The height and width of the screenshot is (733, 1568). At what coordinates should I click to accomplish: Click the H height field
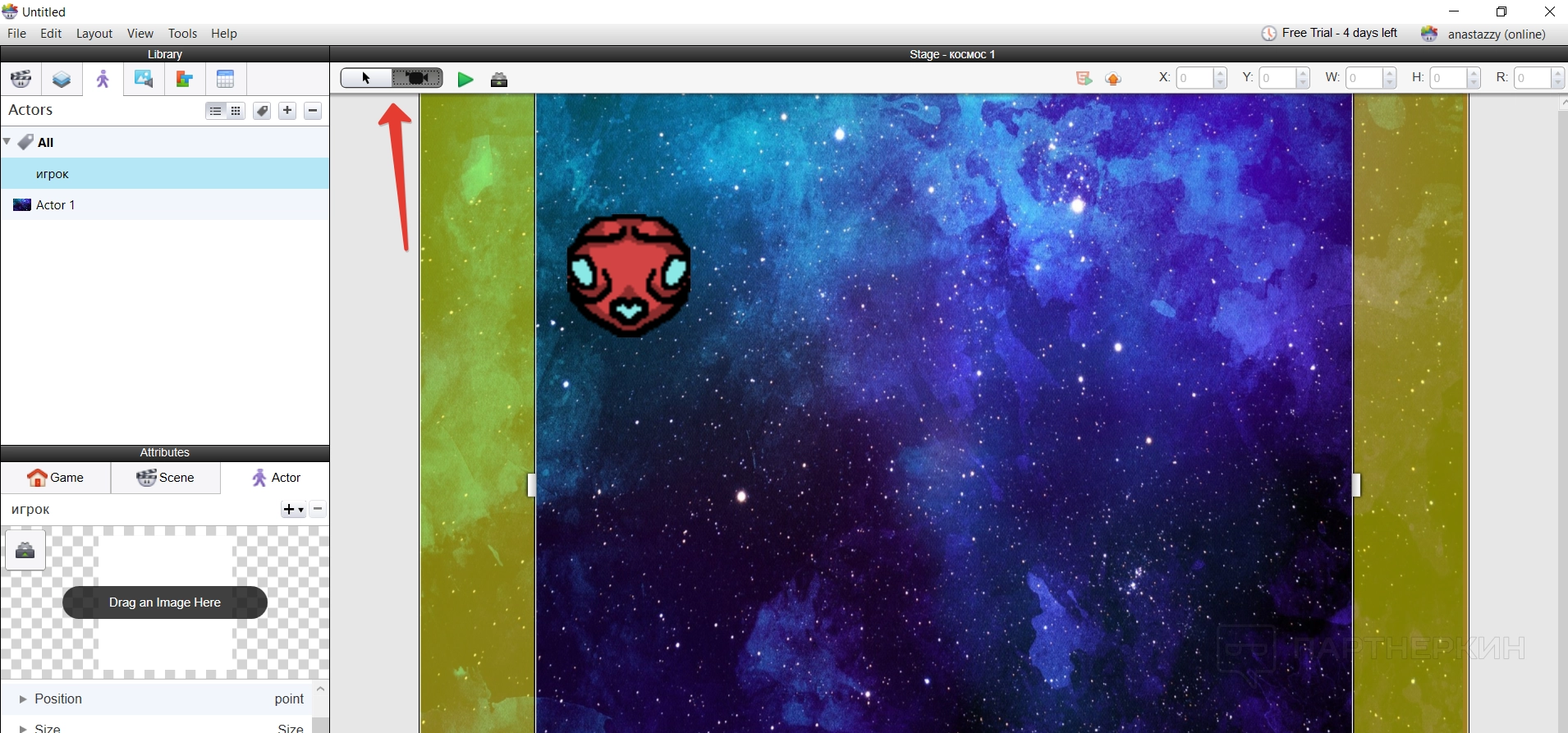[1448, 78]
